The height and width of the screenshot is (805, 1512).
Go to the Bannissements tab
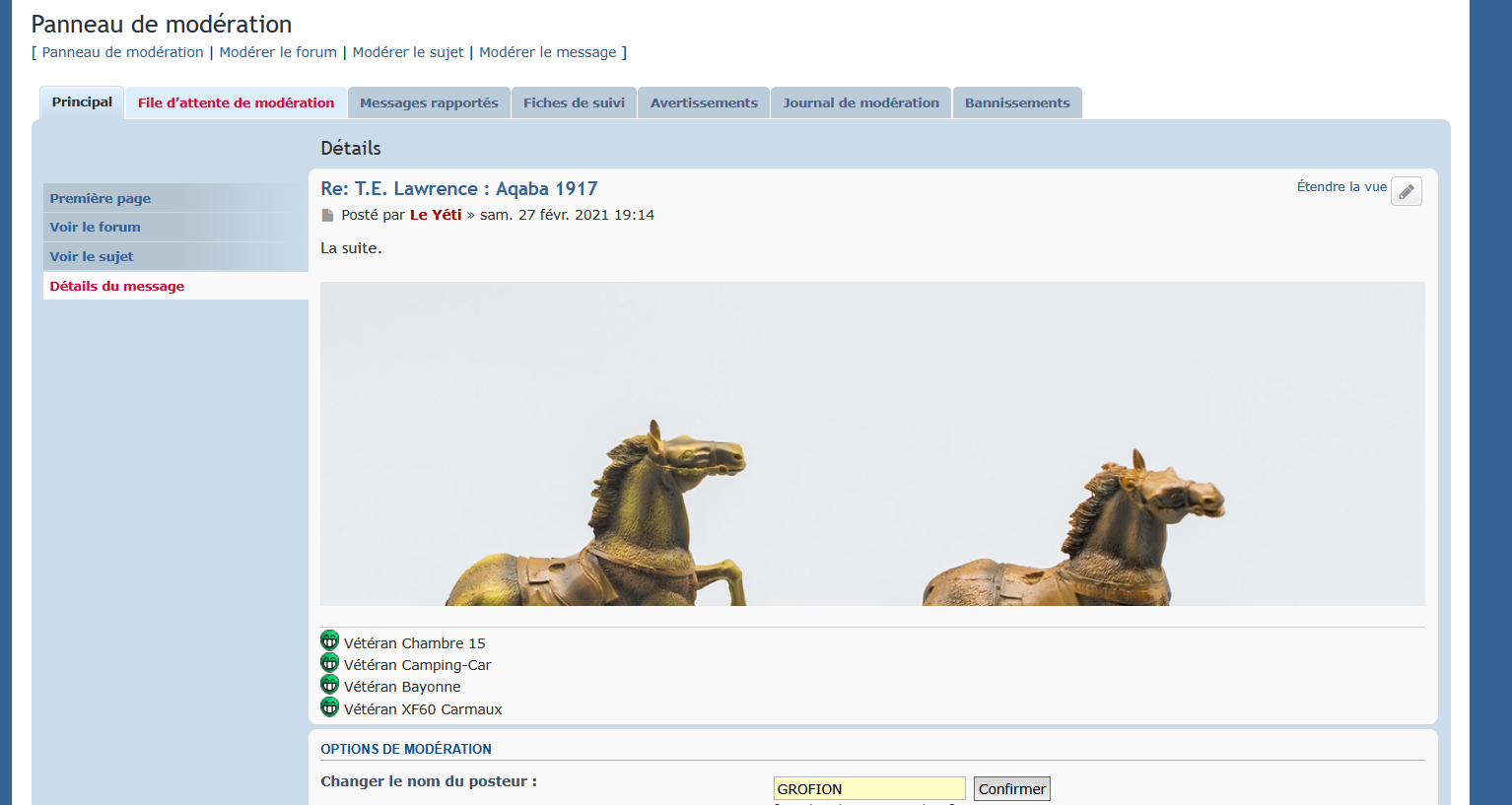pyautogui.click(x=1017, y=102)
